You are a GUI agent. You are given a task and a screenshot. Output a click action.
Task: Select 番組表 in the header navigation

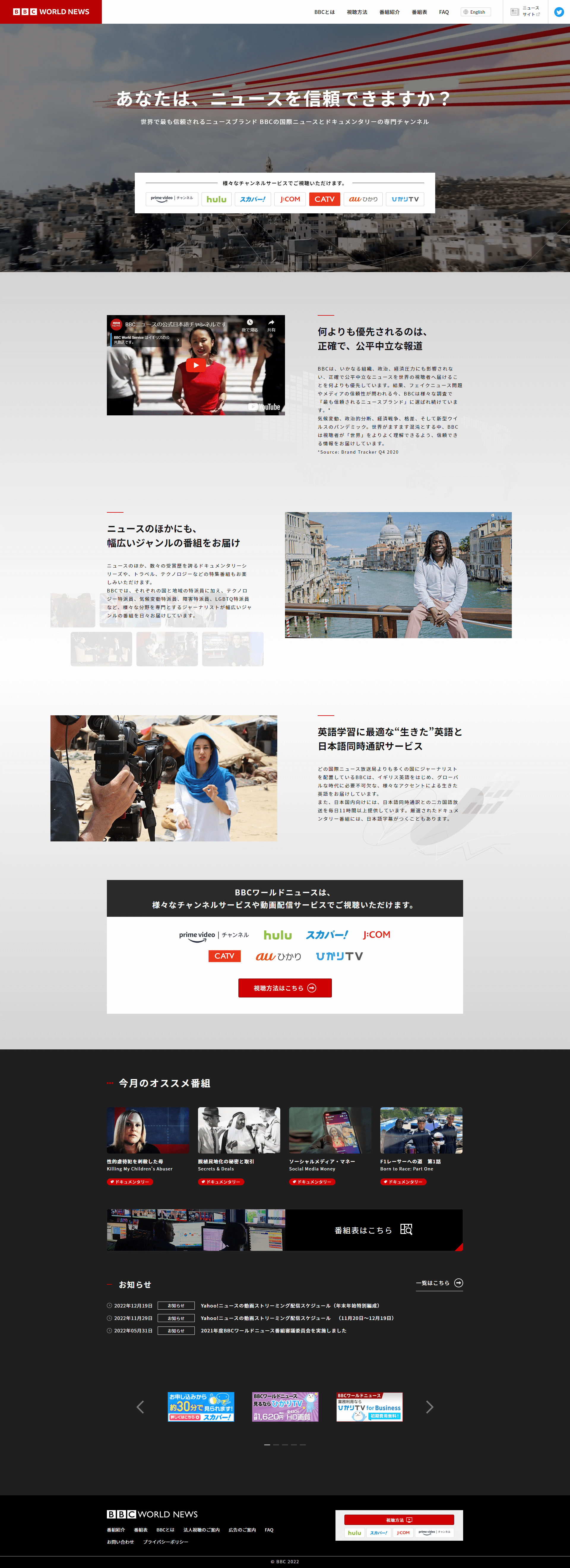419,12
